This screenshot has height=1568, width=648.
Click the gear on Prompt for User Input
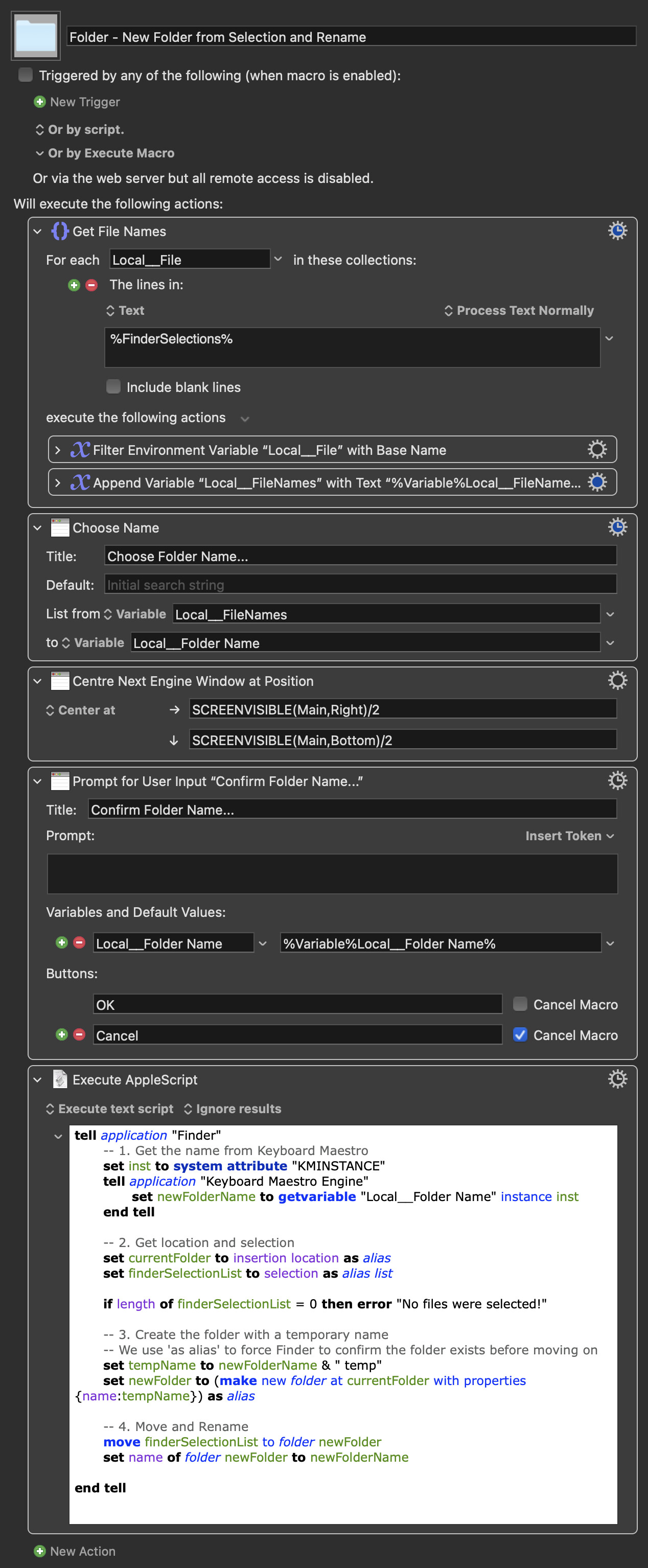[617, 780]
